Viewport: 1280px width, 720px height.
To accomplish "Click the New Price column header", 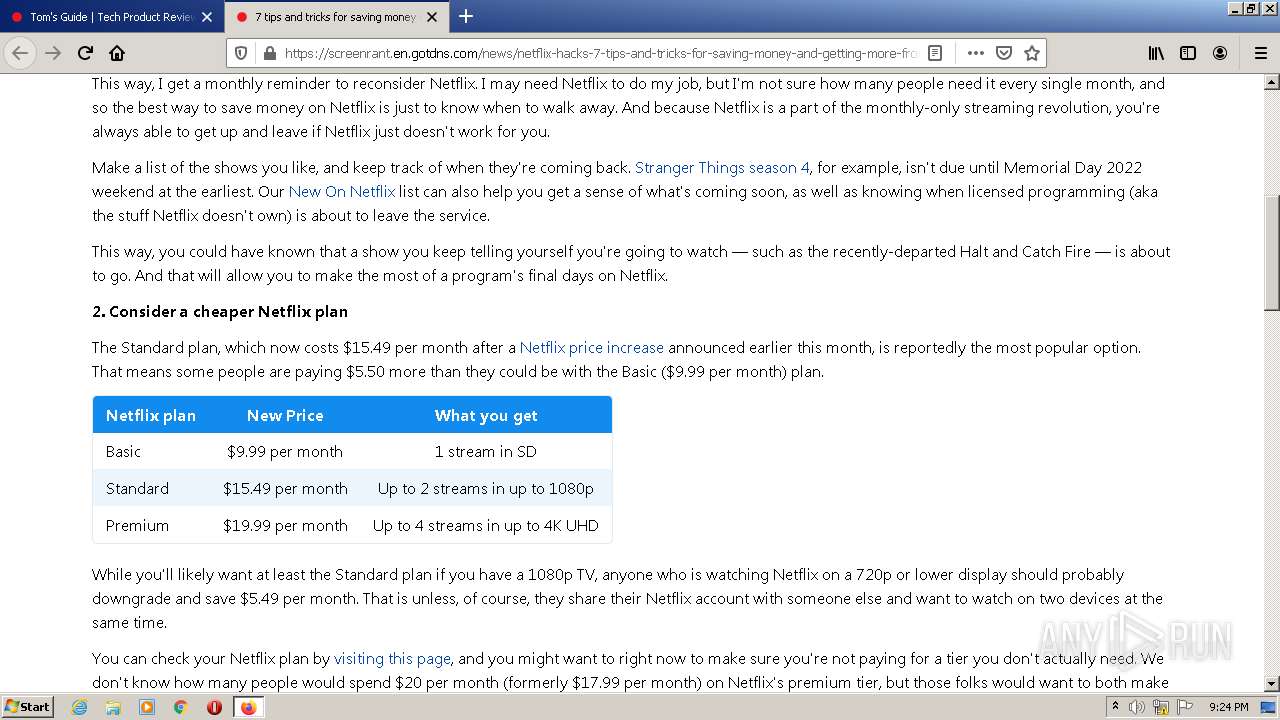I will click(x=285, y=415).
